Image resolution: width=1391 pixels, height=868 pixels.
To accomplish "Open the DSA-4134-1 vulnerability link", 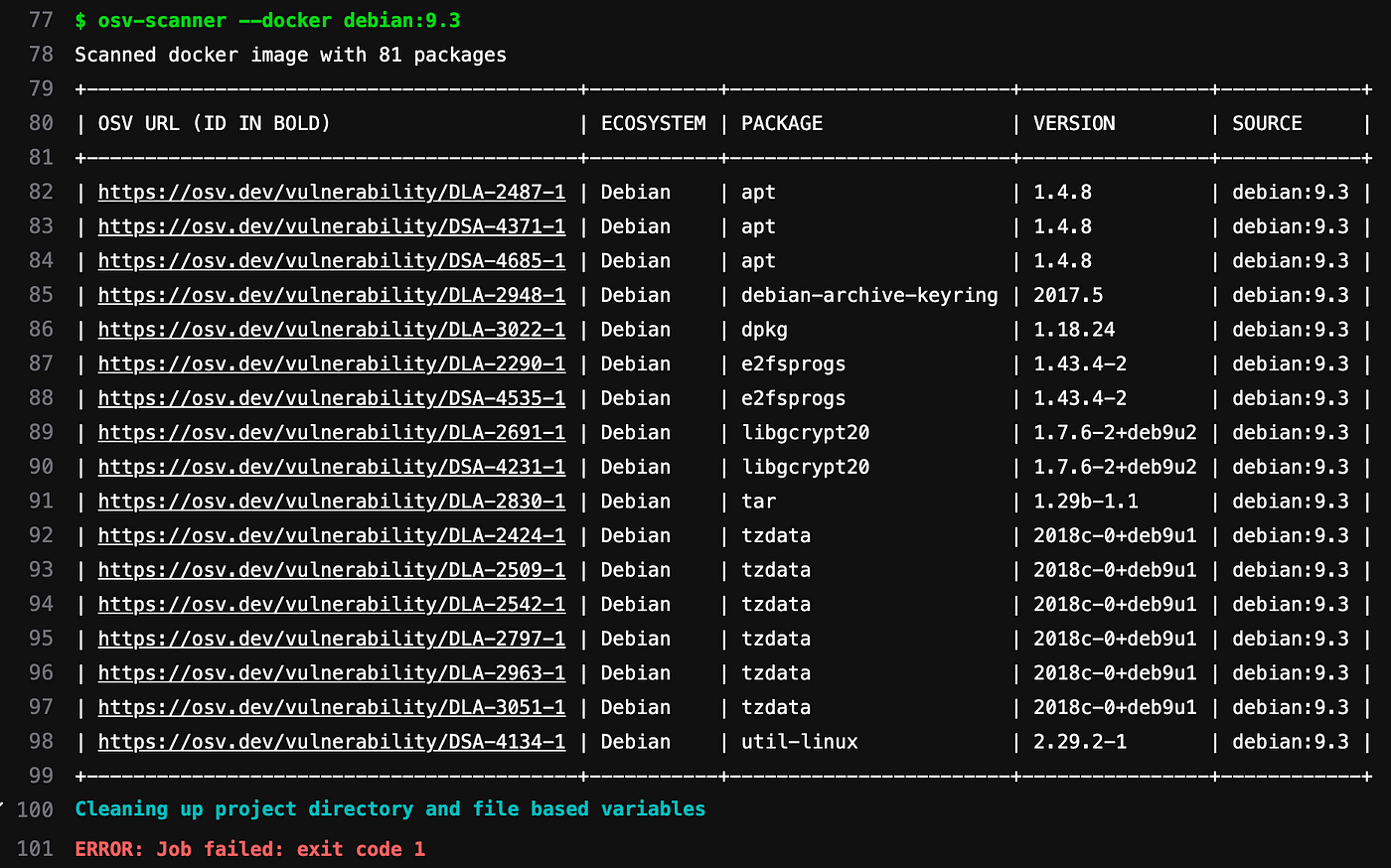I will pyautogui.click(x=332, y=742).
